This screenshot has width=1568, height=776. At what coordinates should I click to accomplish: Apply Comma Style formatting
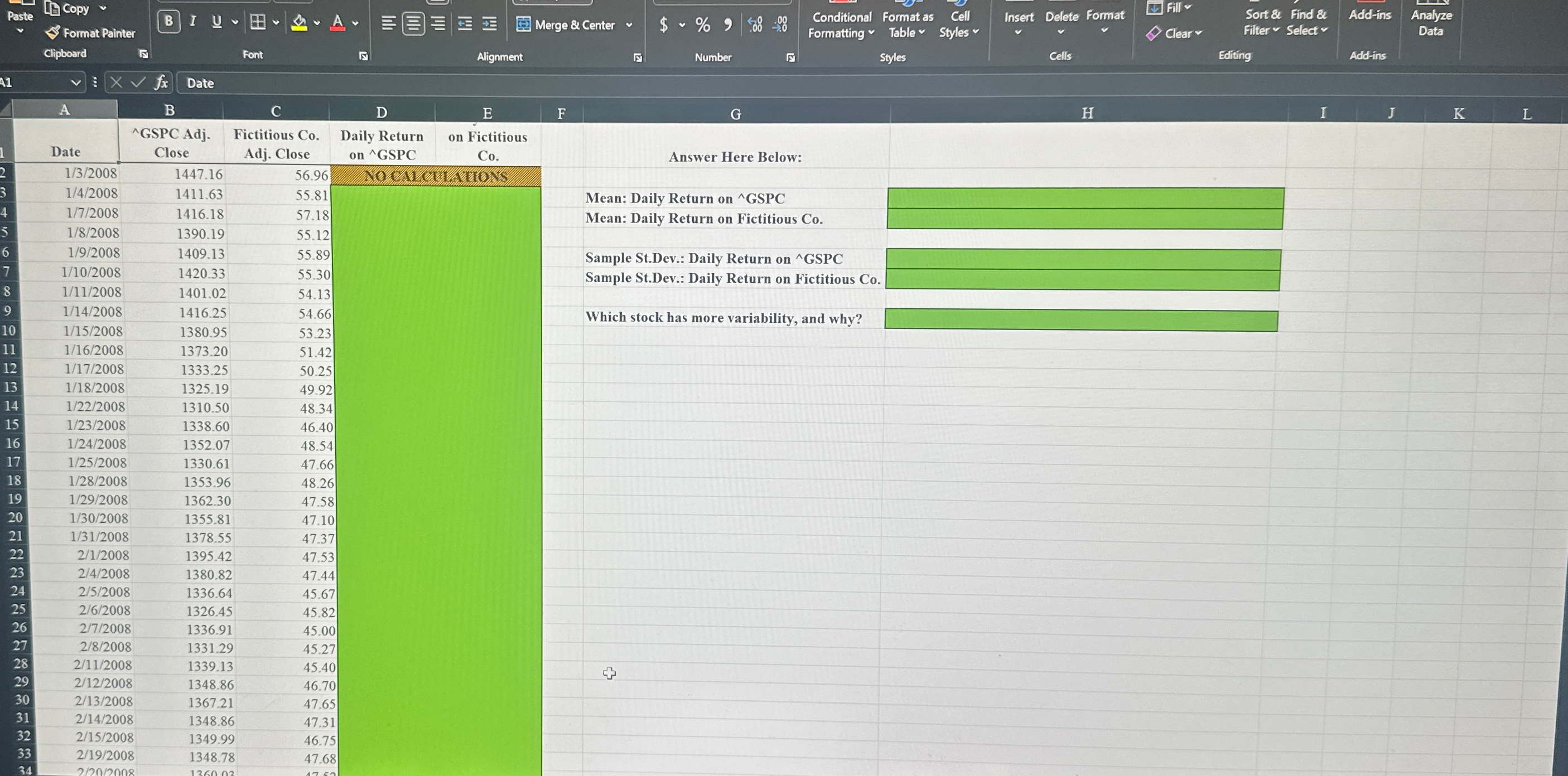click(x=727, y=25)
